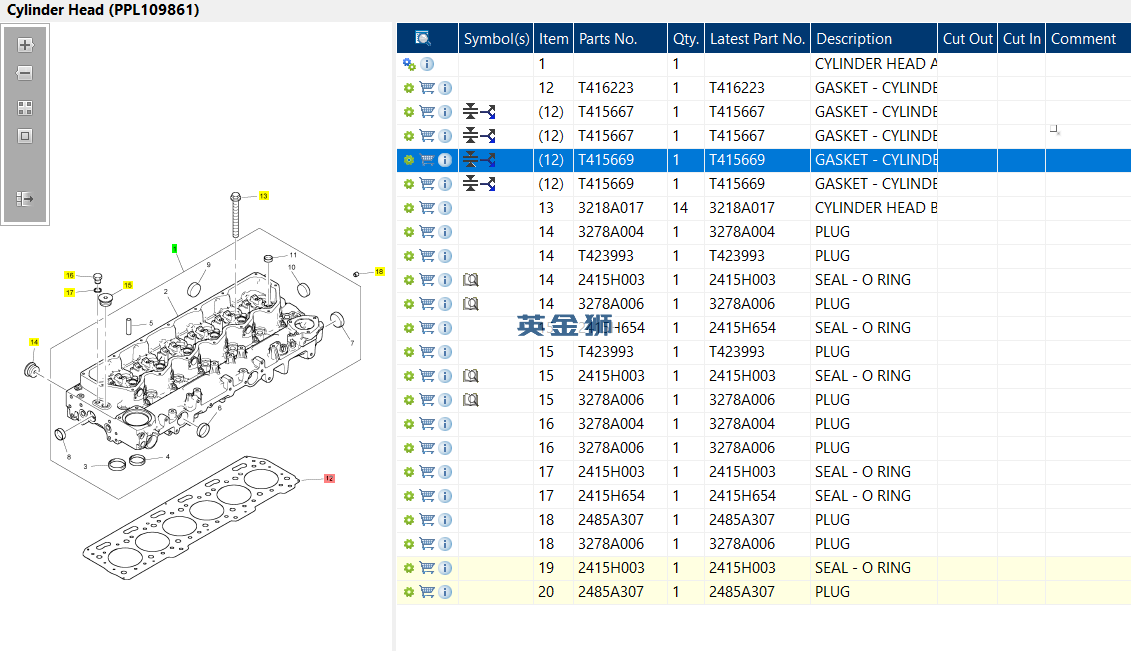Image resolution: width=1131 pixels, height=651 pixels.
Task: Click the four-squares grid view icon
Action: coord(25,108)
